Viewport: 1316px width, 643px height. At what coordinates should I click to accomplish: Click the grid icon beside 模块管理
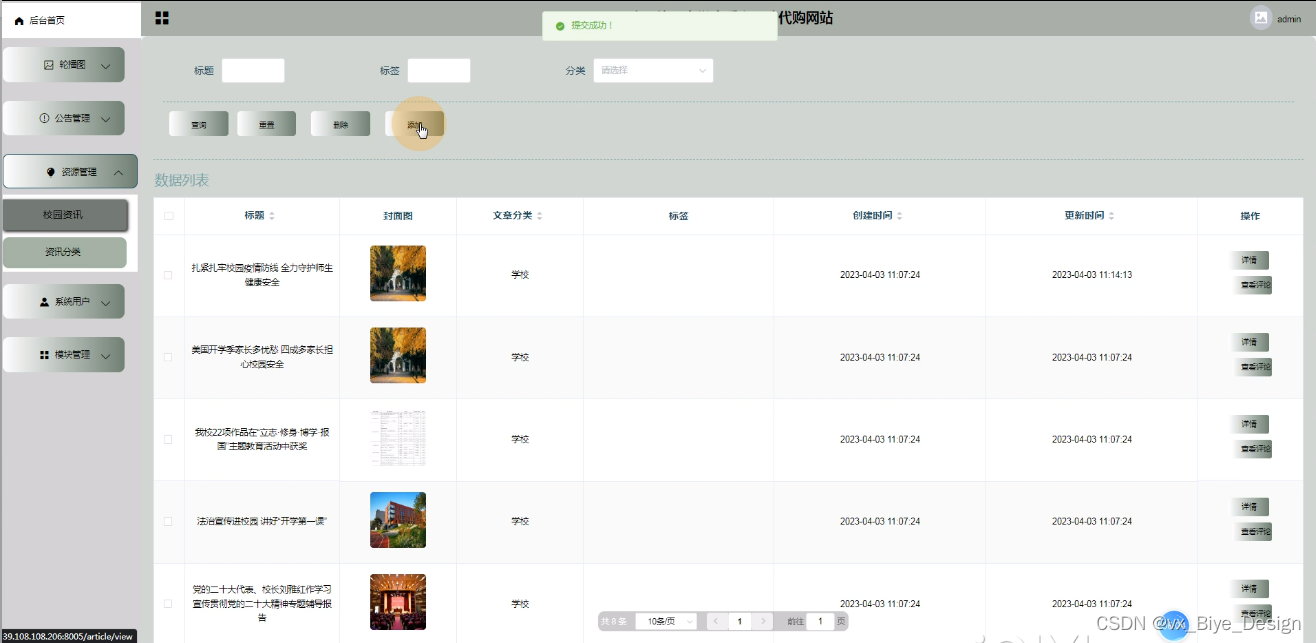[44, 355]
